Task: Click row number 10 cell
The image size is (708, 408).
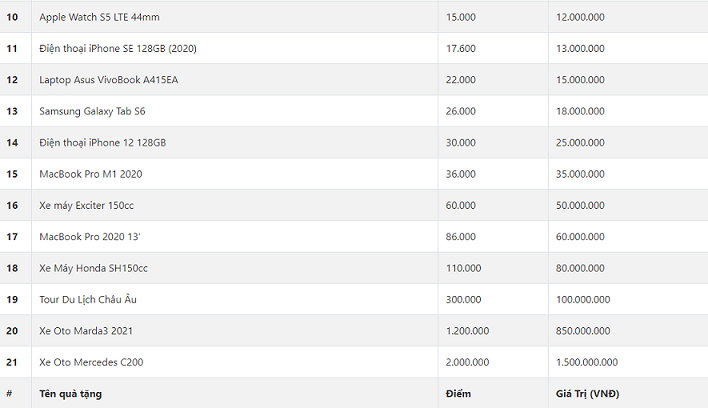Action: coord(12,17)
